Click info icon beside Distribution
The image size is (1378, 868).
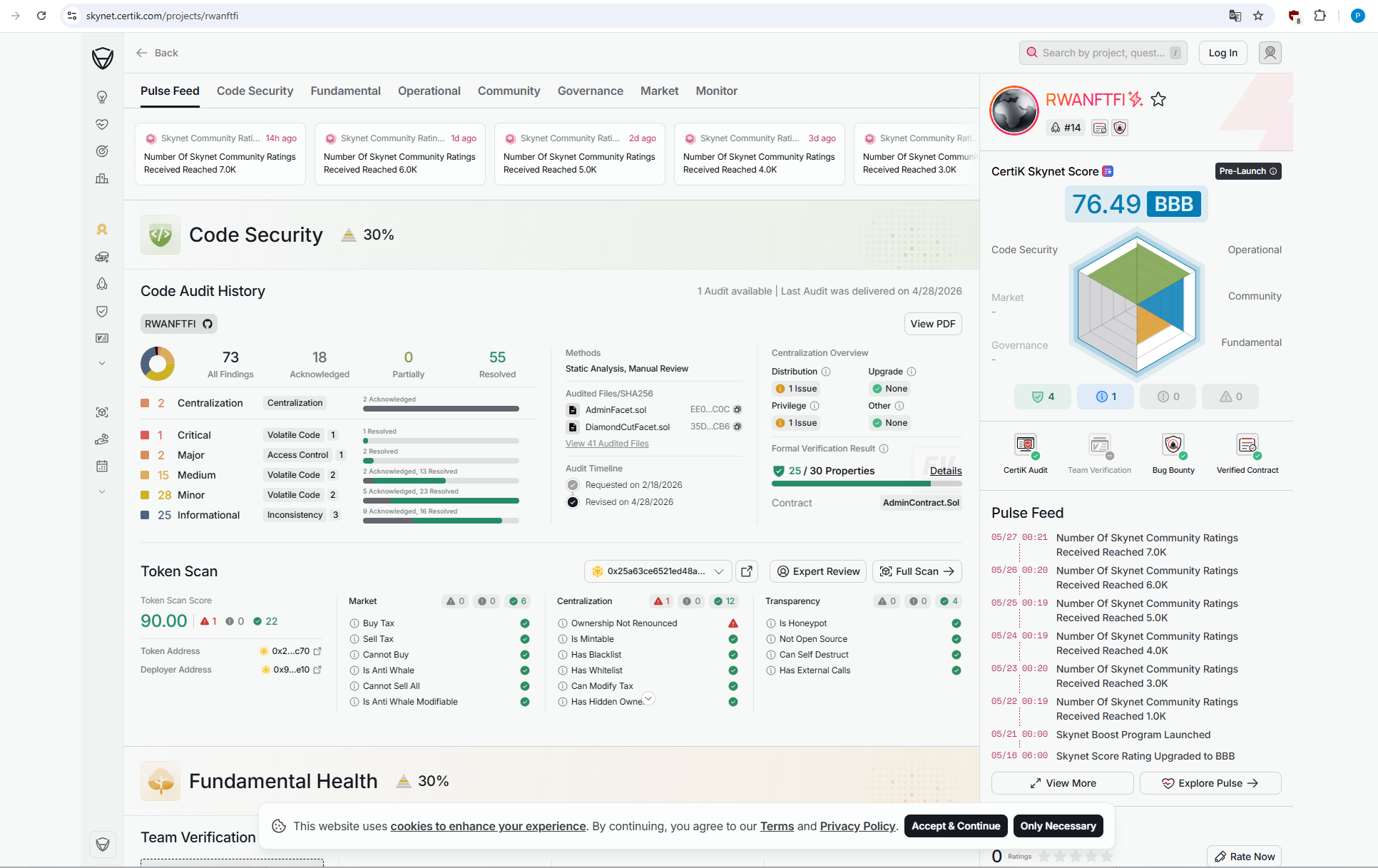826,372
